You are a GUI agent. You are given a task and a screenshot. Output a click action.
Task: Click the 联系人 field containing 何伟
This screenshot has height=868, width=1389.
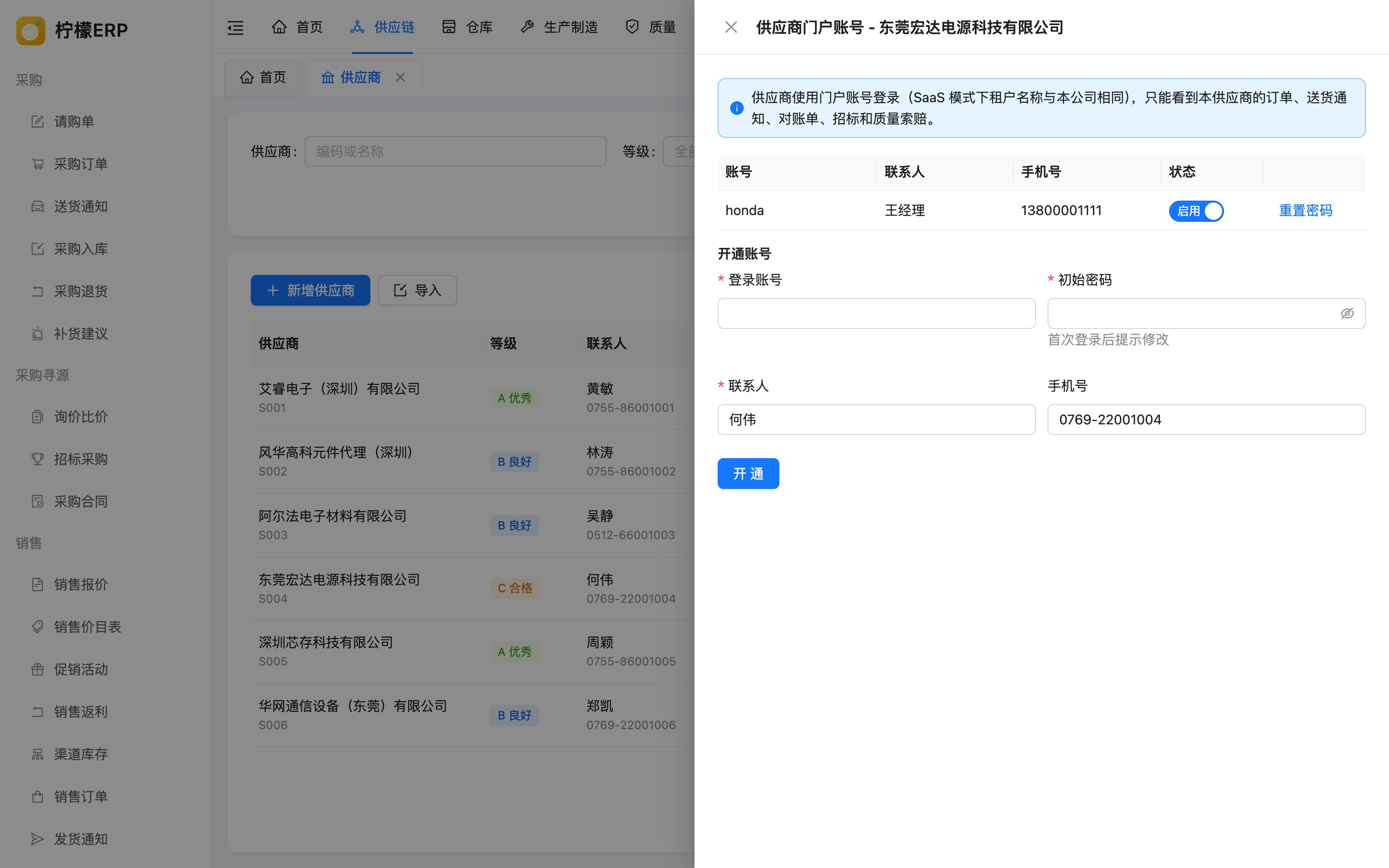click(x=876, y=420)
